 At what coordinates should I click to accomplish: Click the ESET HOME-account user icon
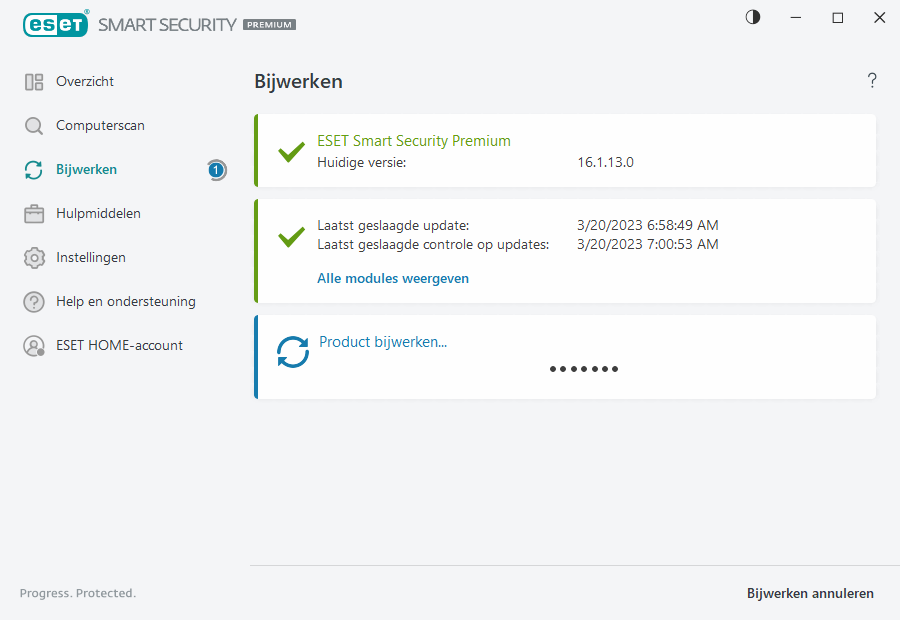pos(34,346)
